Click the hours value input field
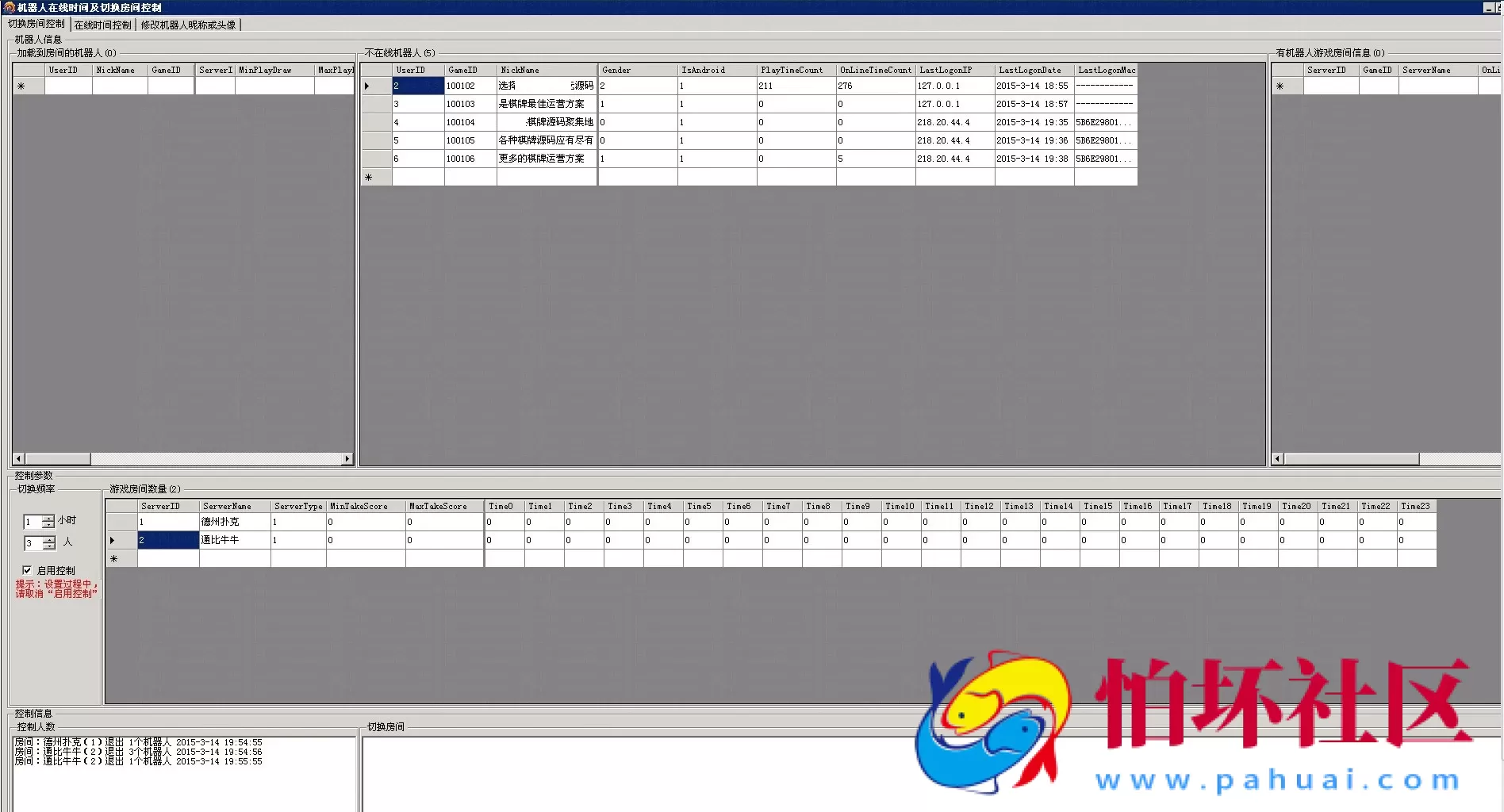 (33, 522)
